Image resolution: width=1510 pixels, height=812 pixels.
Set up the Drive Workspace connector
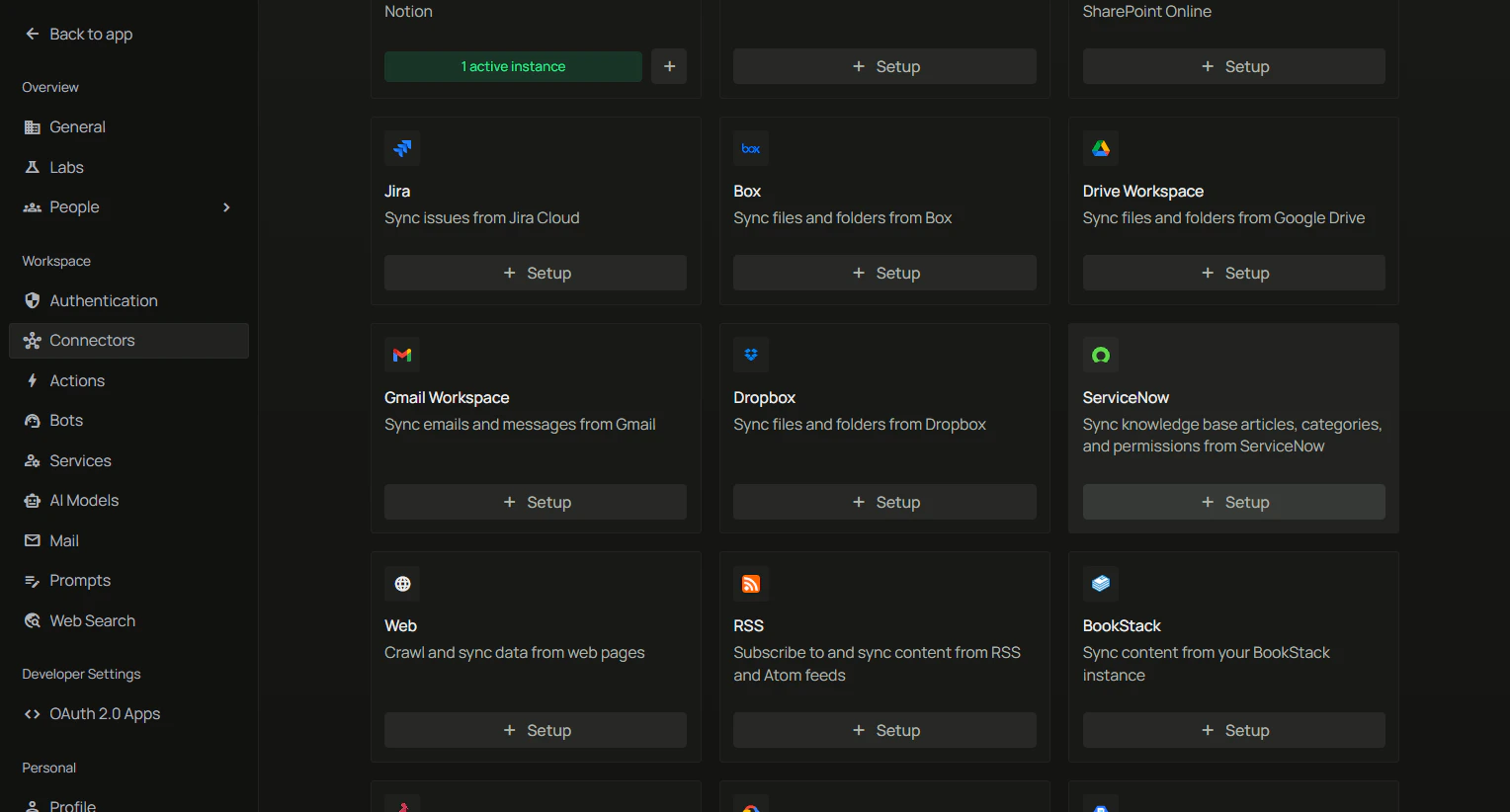point(1234,273)
